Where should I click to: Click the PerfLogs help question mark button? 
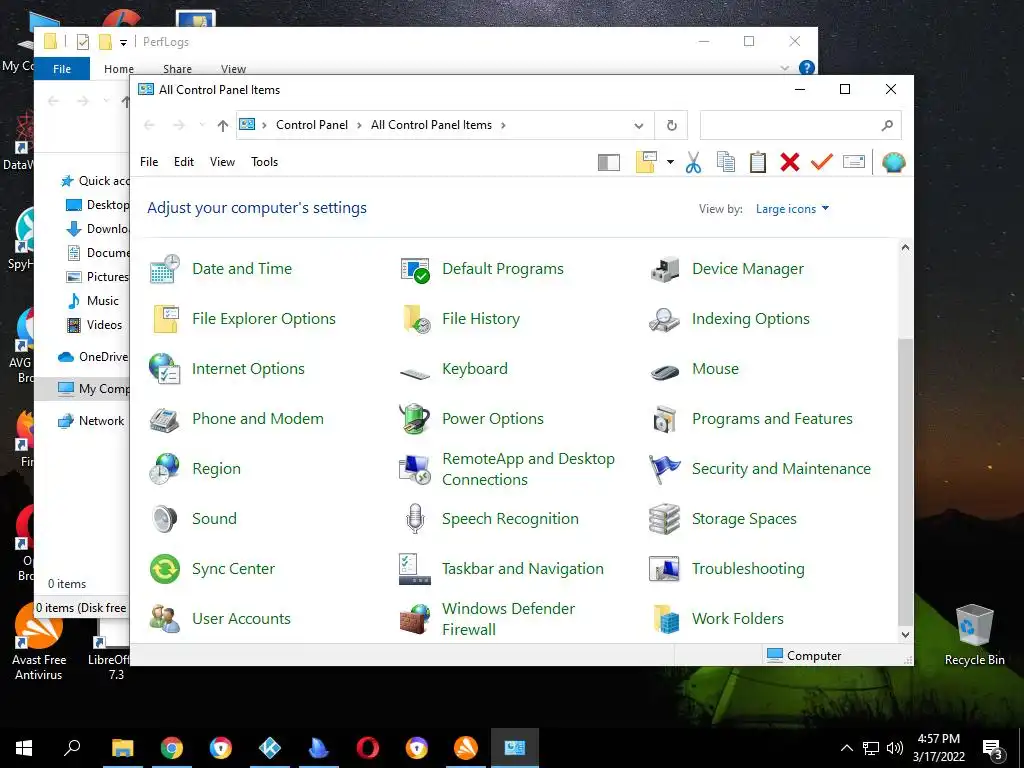point(807,68)
